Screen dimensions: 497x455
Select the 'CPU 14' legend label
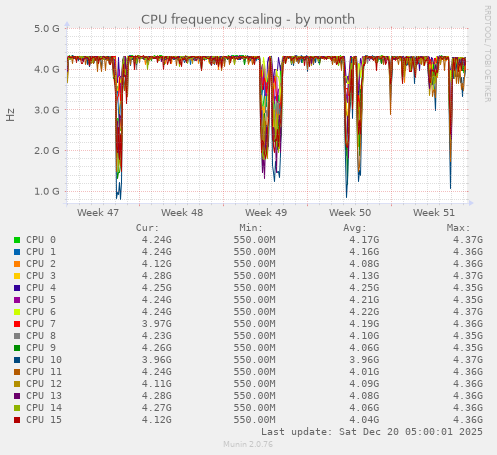click(44, 408)
